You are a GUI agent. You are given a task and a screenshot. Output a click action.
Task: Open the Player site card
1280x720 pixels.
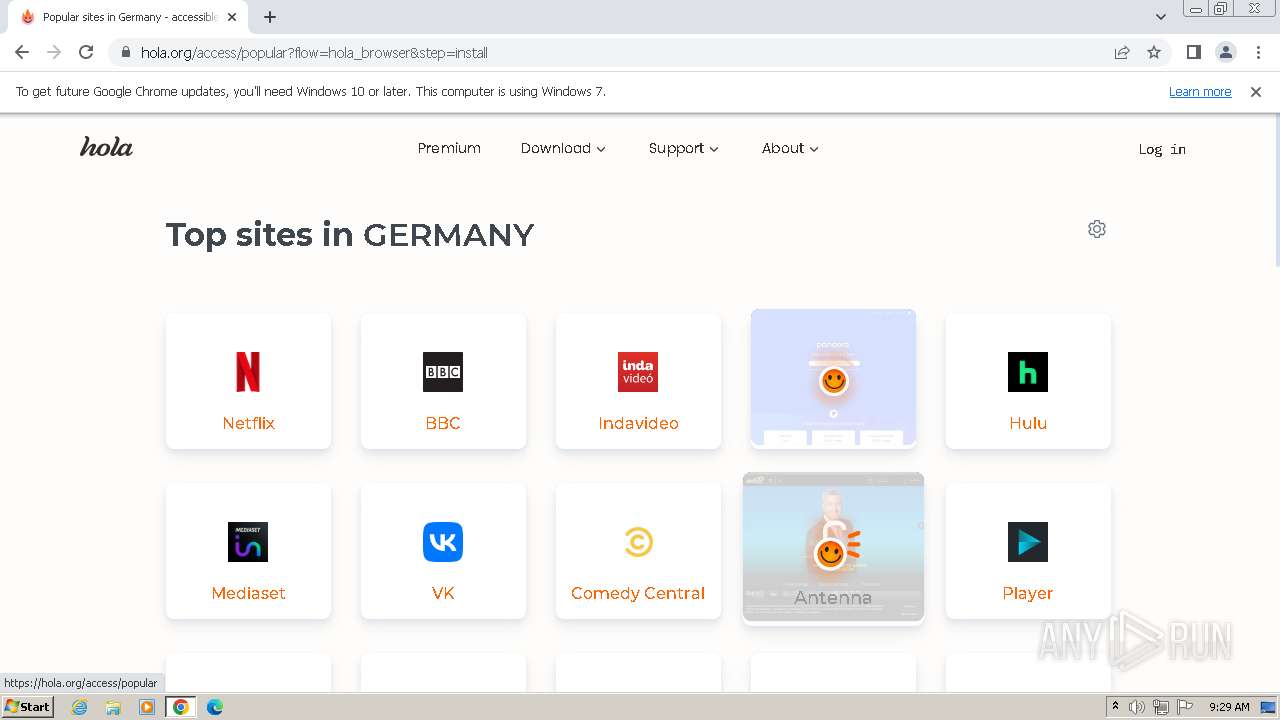tap(1028, 551)
